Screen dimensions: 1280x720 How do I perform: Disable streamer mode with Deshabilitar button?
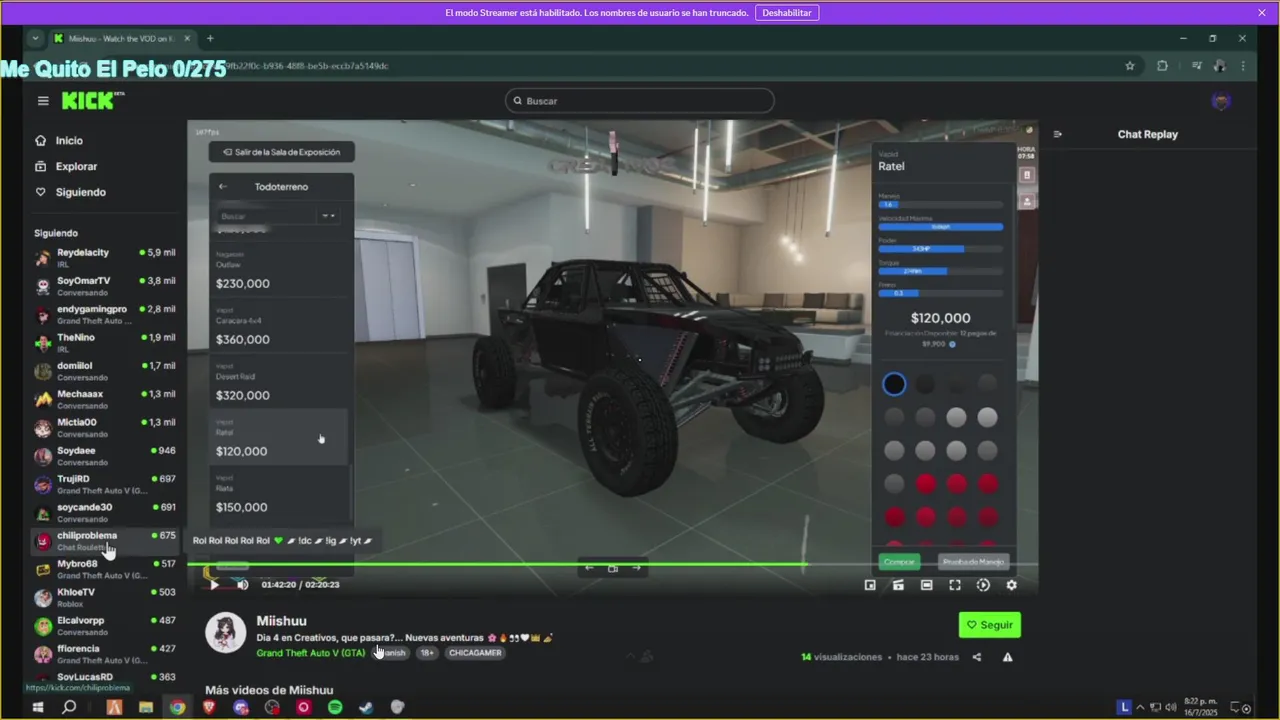pos(787,13)
